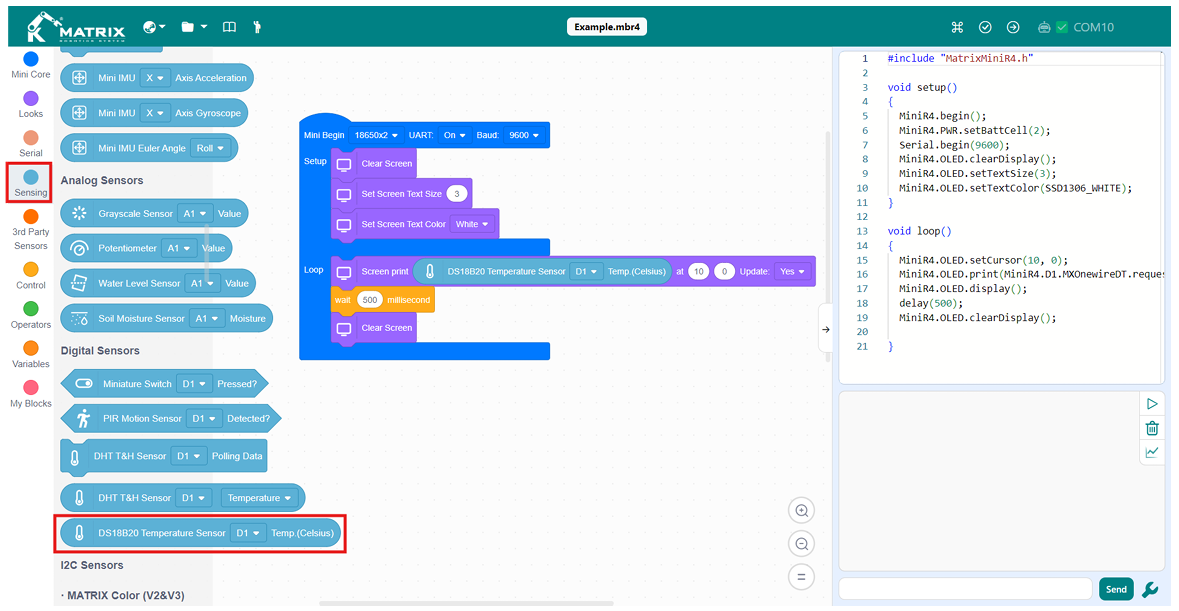Open the text color White dropdown
Screen dimensions: 1179x611
click(x=471, y=224)
